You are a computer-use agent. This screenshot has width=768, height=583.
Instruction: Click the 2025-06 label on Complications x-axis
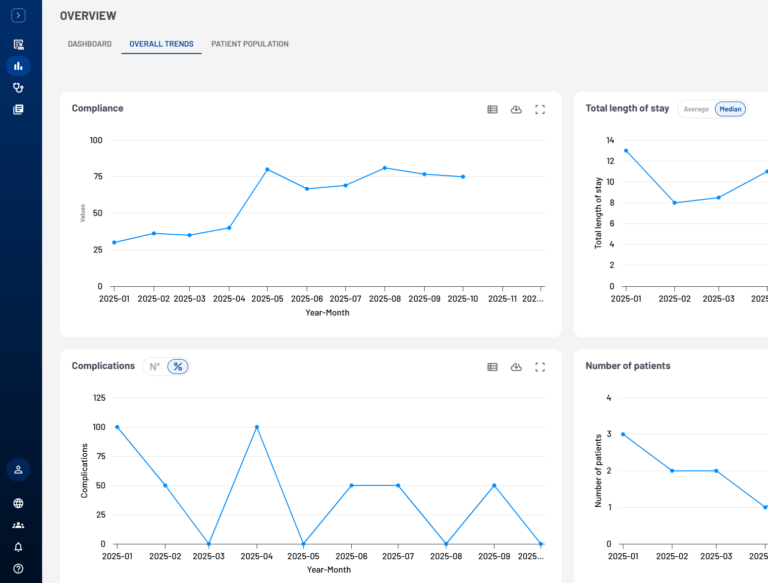point(351,557)
